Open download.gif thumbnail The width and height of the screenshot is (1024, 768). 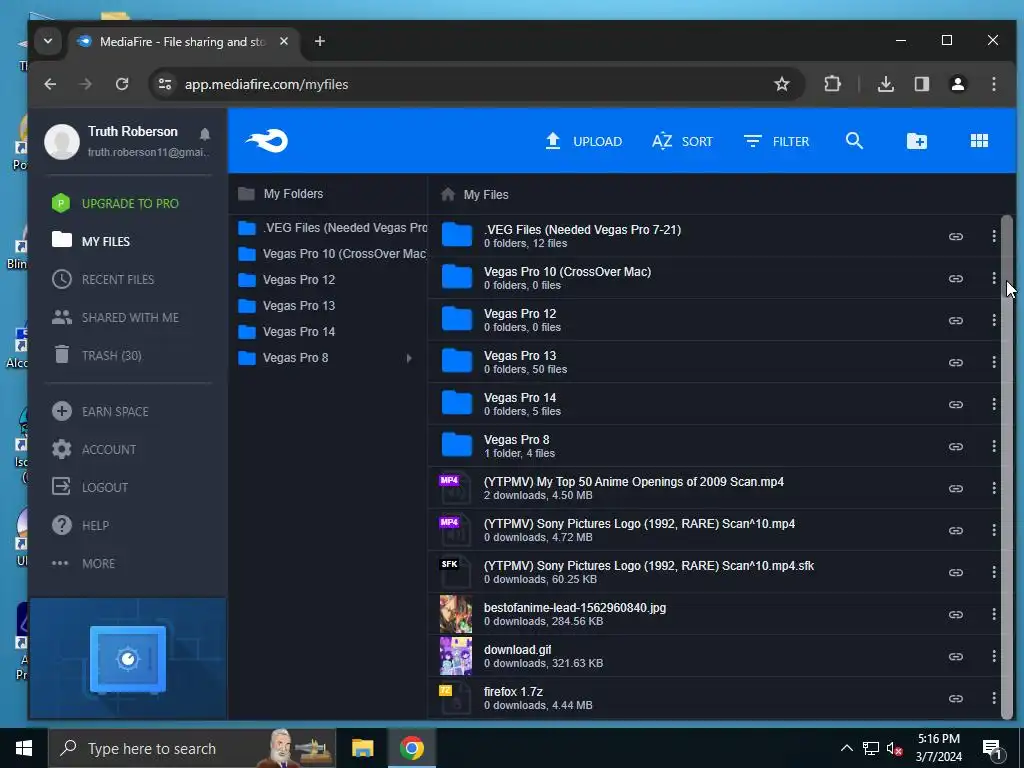coord(456,656)
